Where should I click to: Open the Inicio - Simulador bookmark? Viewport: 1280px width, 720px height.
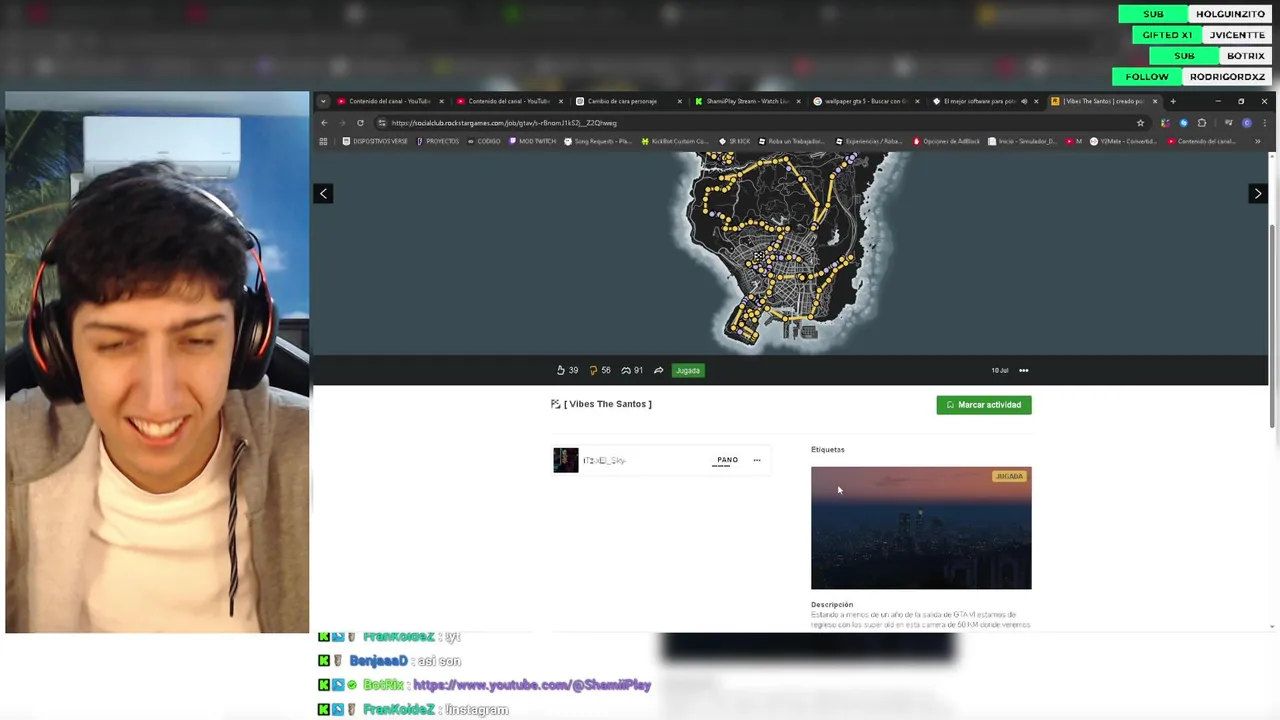1023,141
